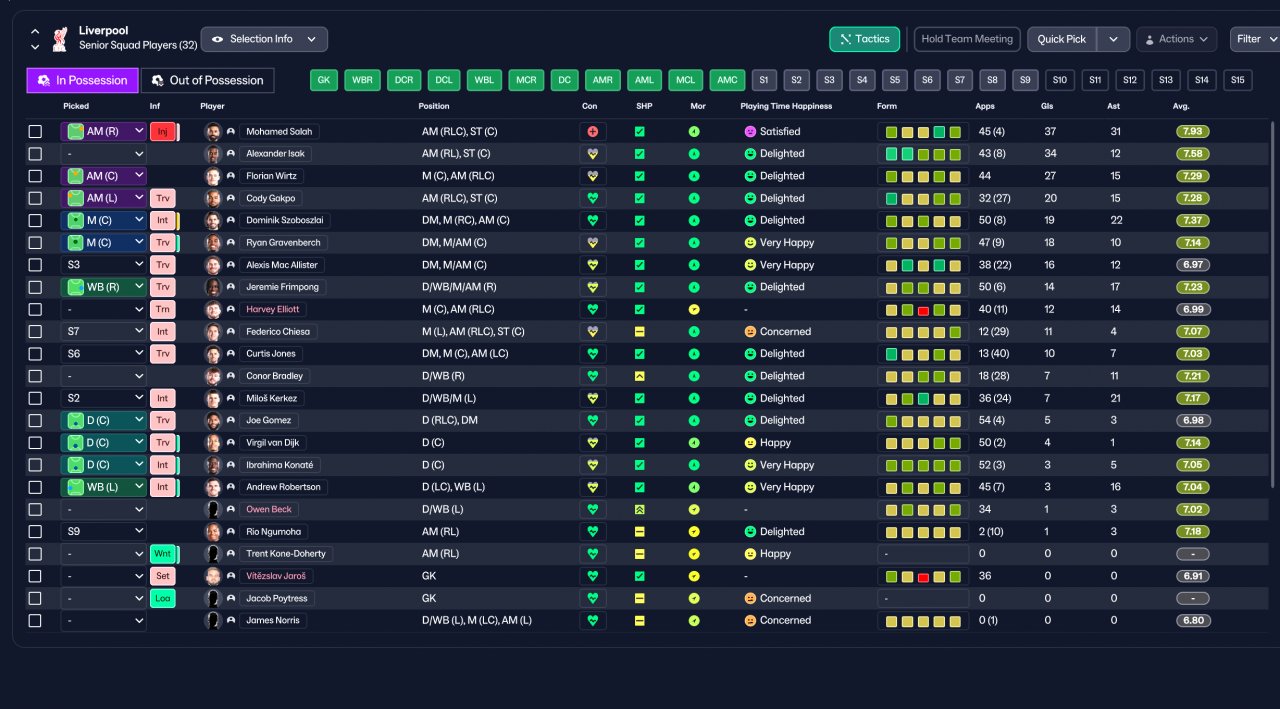Select the In Possession tab
Screen dimensions: 1280x709
[82, 80]
